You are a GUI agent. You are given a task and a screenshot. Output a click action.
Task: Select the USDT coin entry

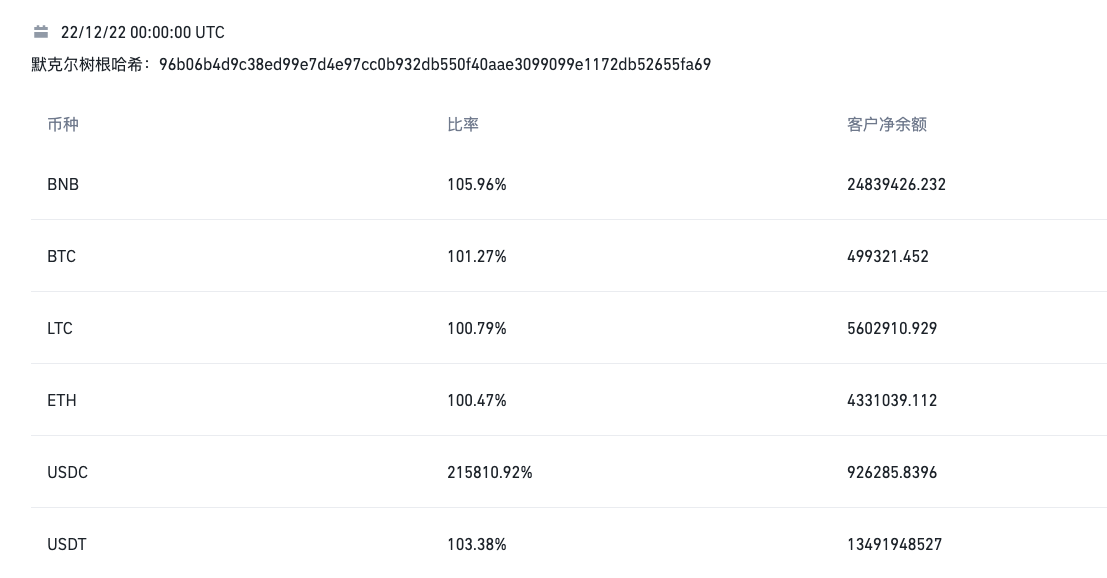click(67, 545)
